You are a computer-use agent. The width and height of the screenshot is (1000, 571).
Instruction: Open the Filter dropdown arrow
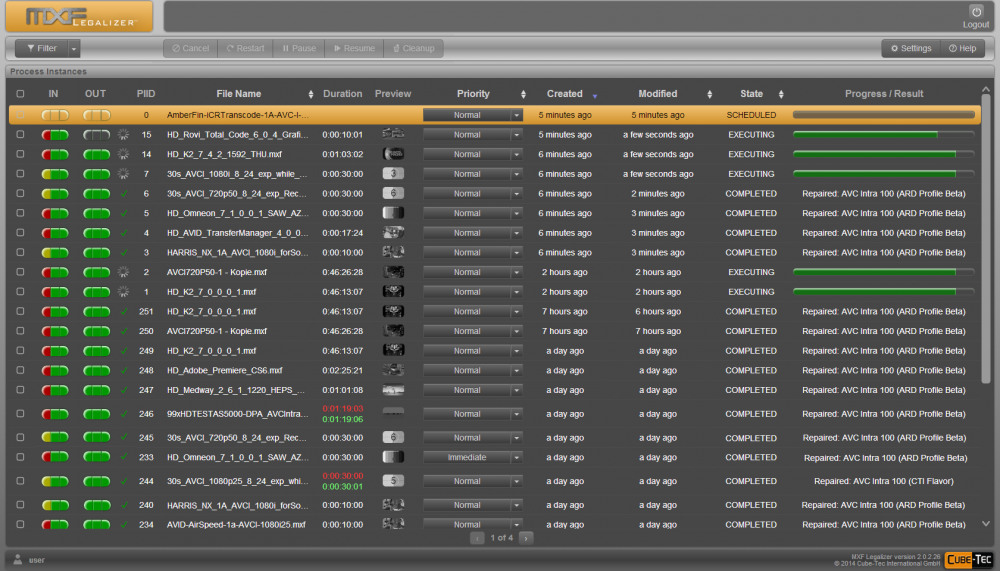[x=74, y=48]
